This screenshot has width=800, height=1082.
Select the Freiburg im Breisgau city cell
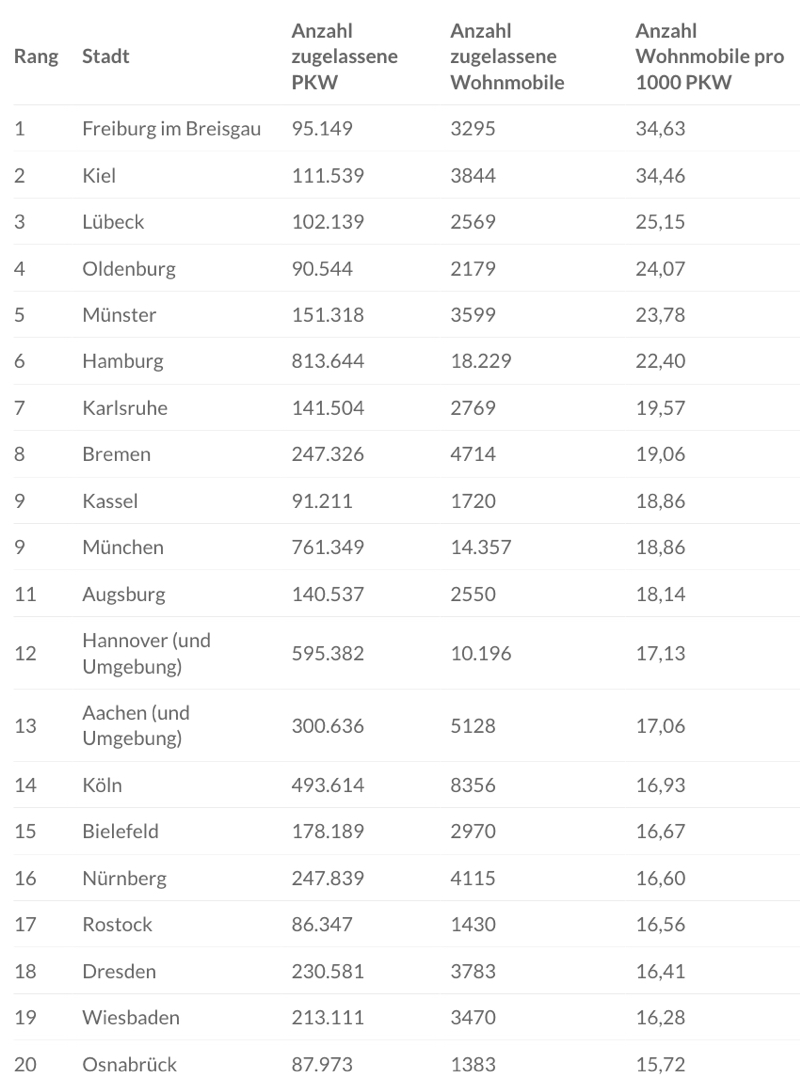pos(171,129)
